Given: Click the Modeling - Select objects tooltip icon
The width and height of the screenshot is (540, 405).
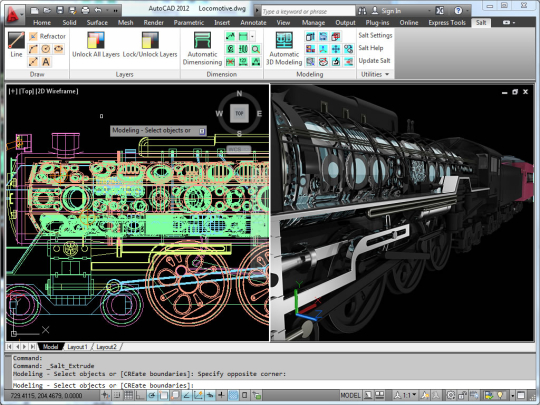Looking at the screenshot, I should [202, 131].
